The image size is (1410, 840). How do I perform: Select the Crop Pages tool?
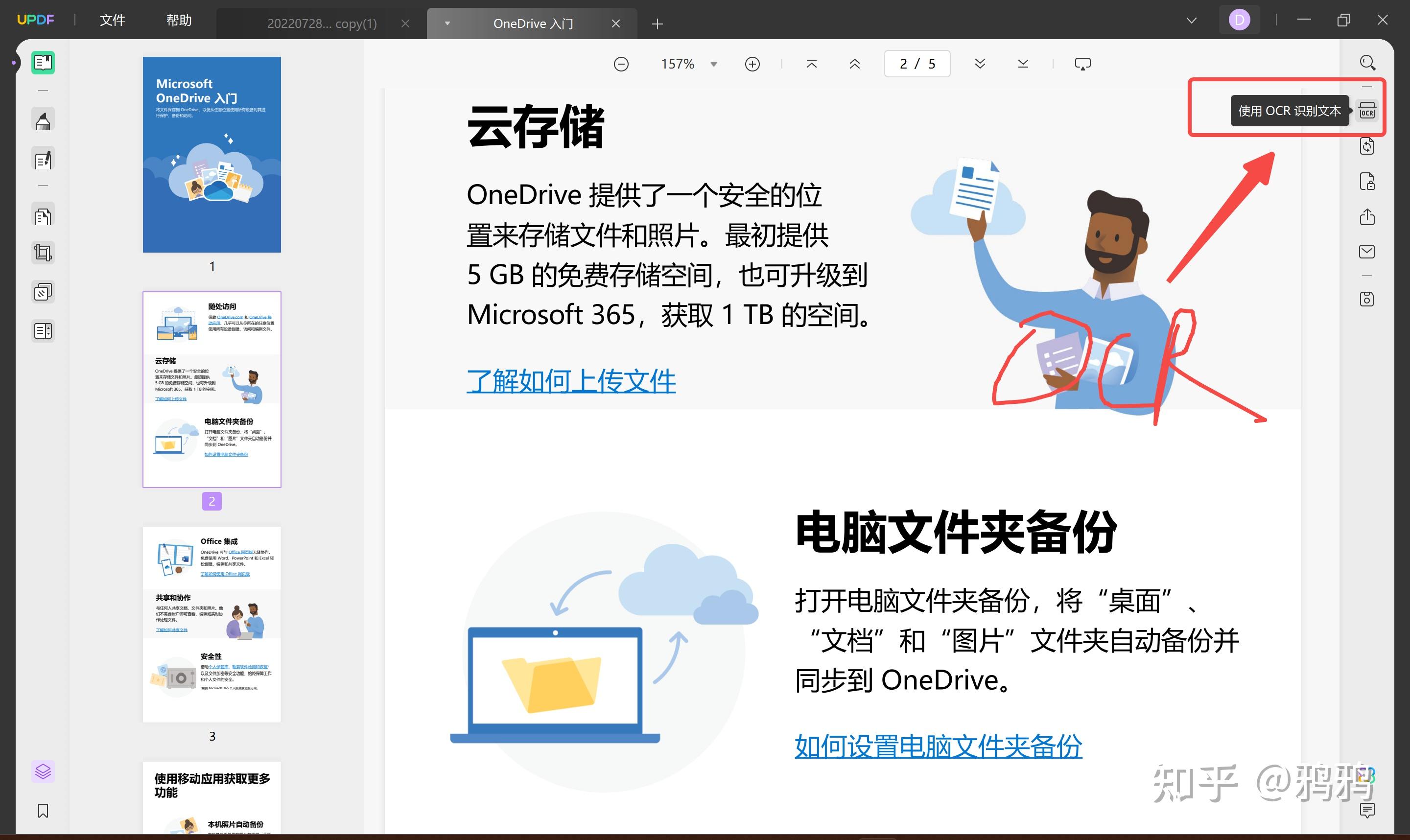[x=43, y=253]
